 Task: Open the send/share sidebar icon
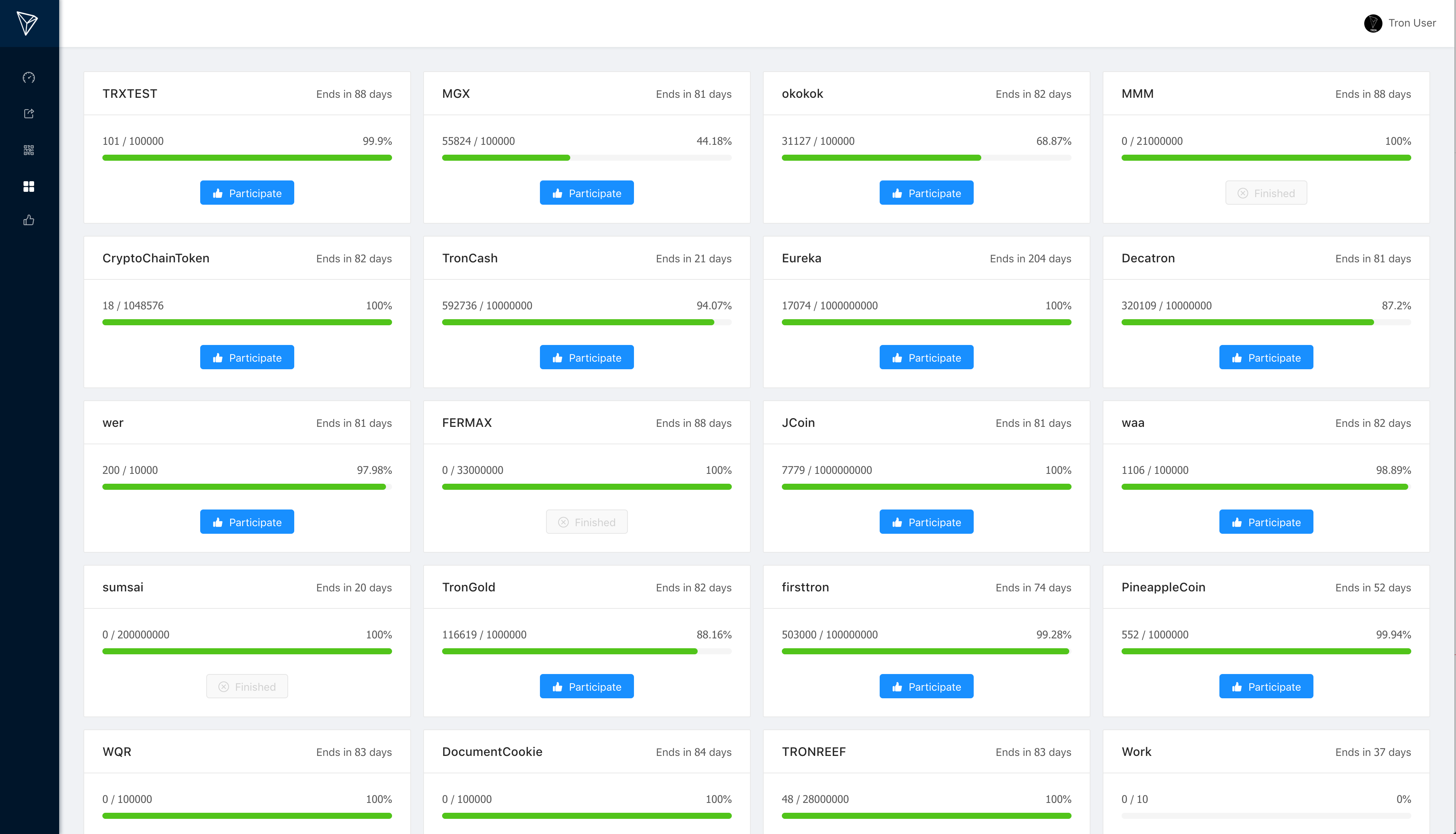coord(29,113)
